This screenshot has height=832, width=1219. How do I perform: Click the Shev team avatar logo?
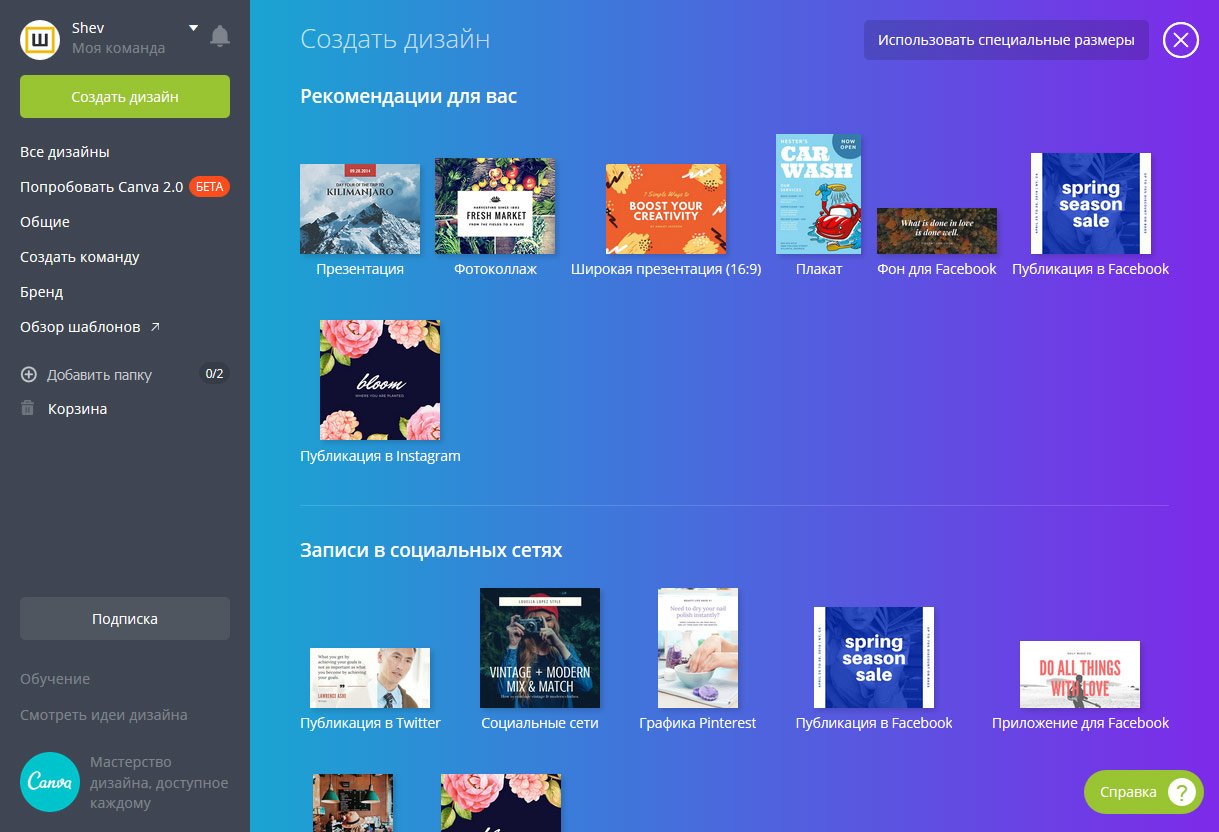[x=41, y=39]
